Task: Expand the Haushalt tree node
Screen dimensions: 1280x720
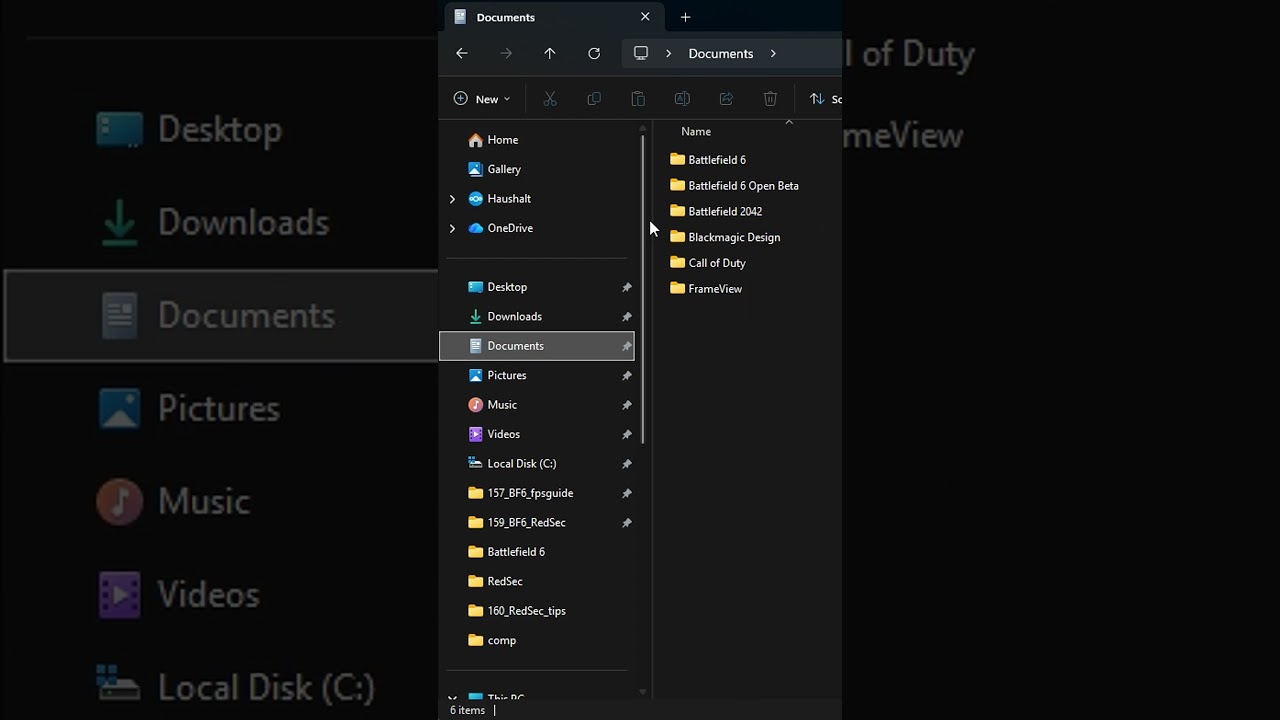Action: (452, 199)
